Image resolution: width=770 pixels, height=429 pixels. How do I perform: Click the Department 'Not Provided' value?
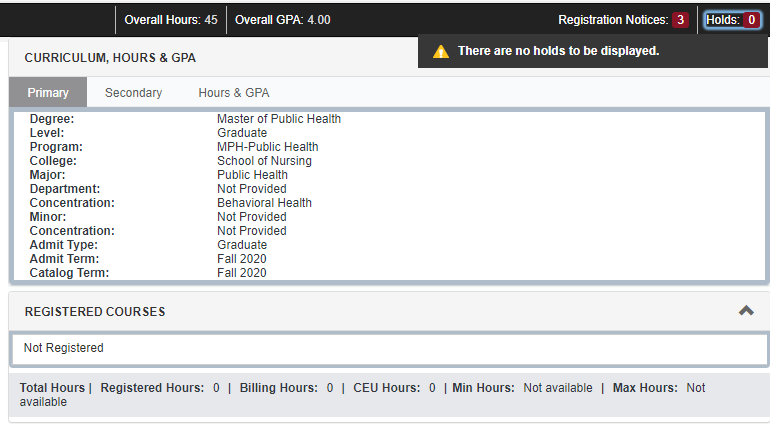pos(252,188)
